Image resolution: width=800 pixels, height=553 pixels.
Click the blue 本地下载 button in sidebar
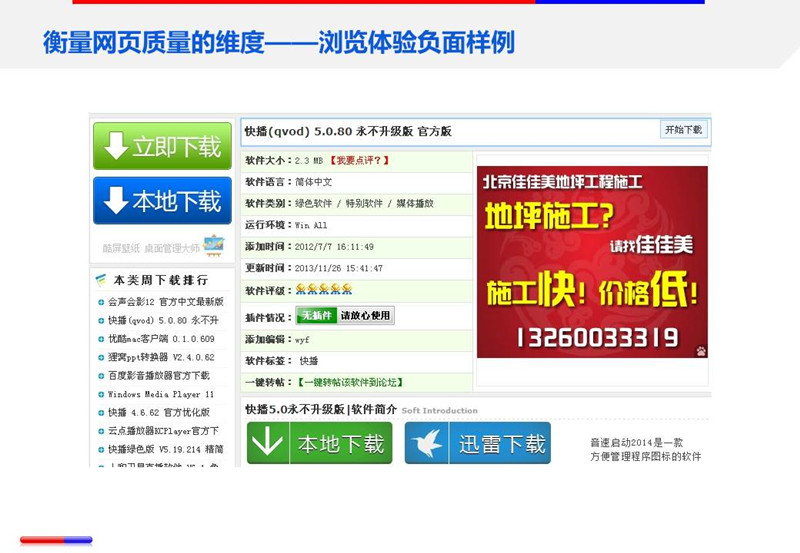[162, 201]
